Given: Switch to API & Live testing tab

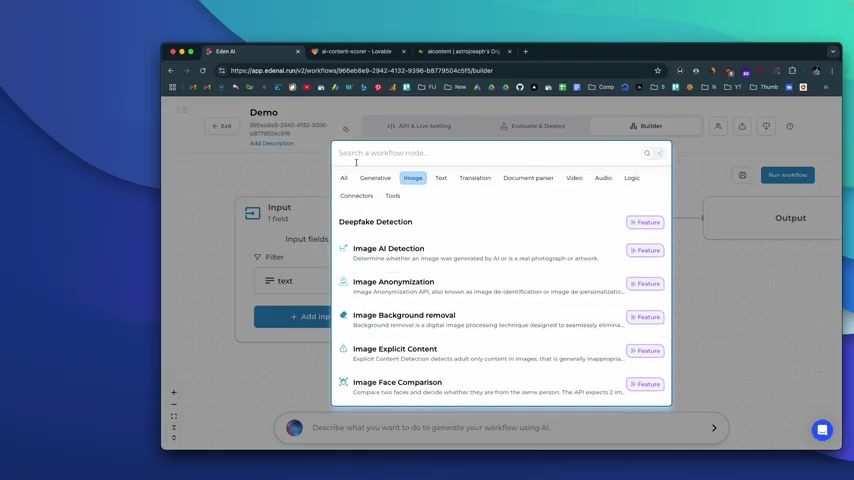Looking at the screenshot, I should point(419,126).
